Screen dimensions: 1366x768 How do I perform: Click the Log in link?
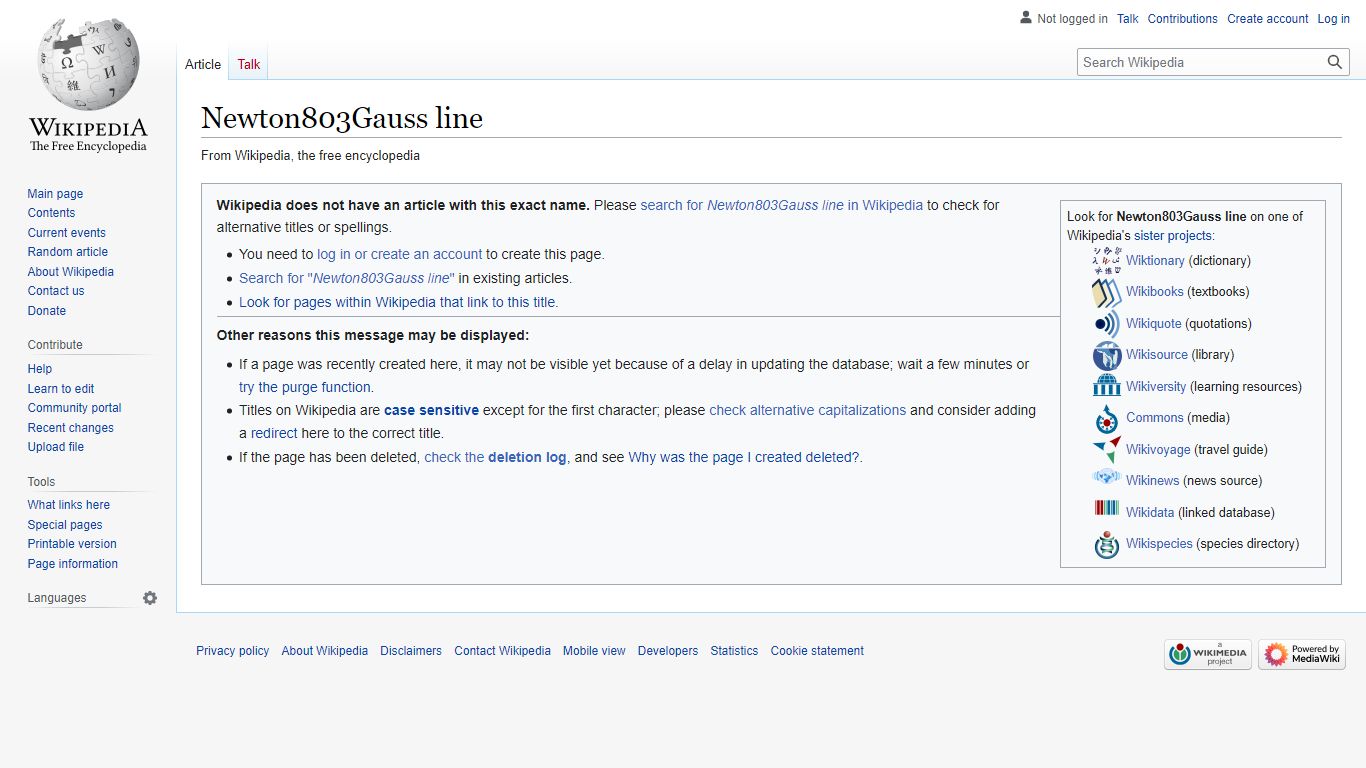tap(1334, 19)
